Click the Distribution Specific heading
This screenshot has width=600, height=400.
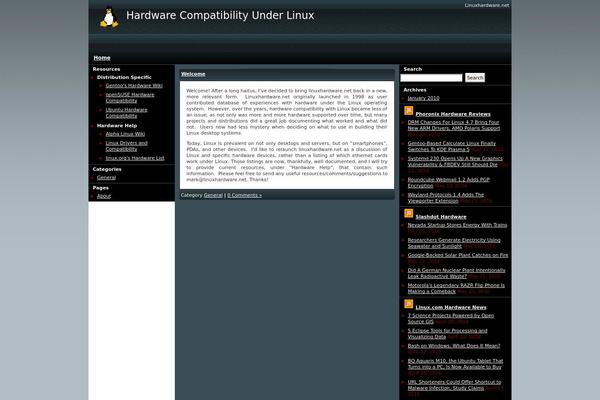click(124, 77)
